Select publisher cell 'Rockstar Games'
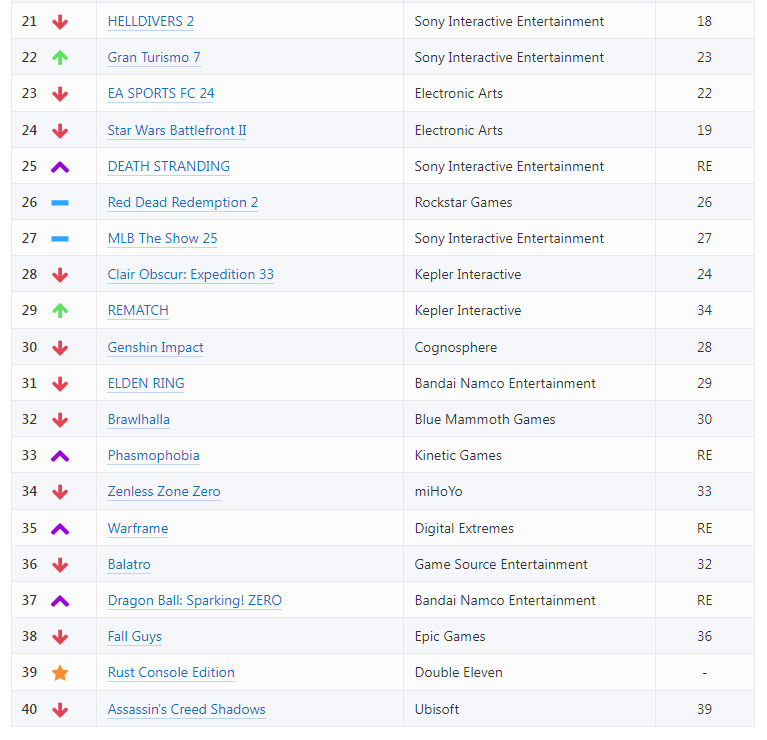767x740 pixels. click(x=529, y=202)
